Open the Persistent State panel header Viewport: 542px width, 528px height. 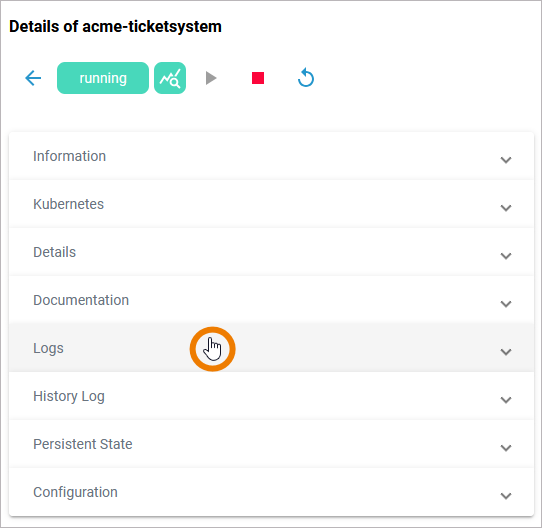tap(271, 444)
